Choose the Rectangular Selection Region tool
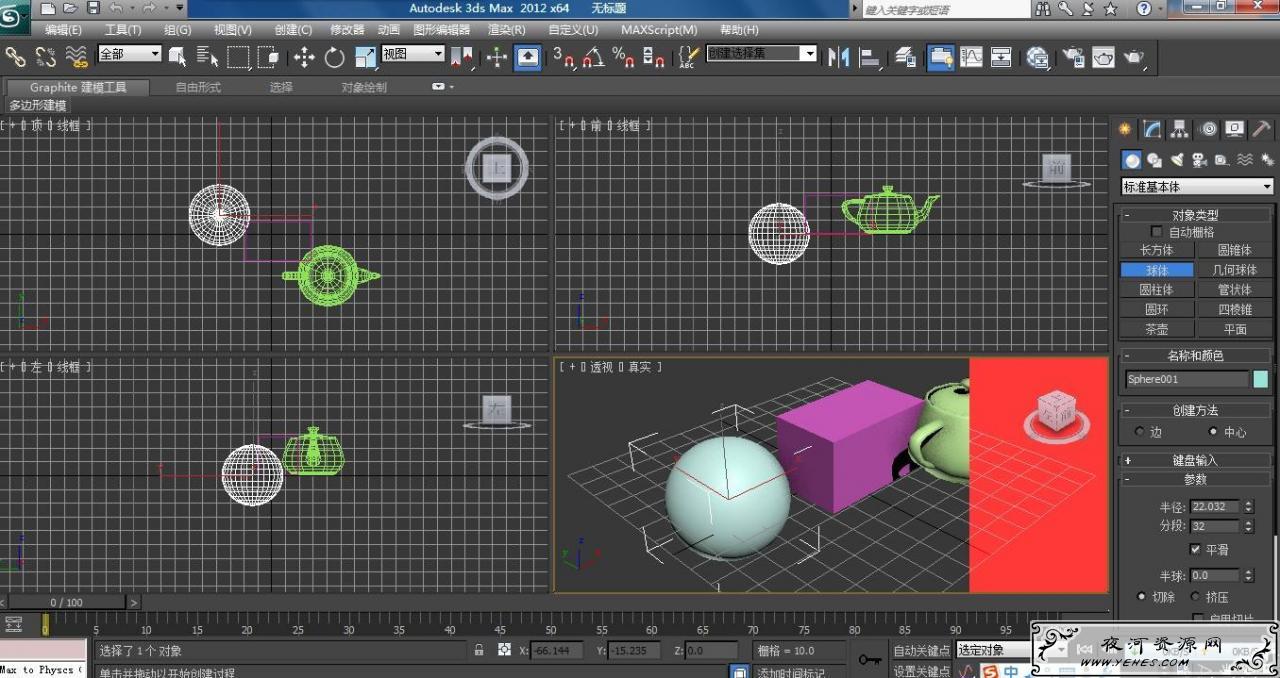Viewport: 1280px width, 678px height. [238, 57]
